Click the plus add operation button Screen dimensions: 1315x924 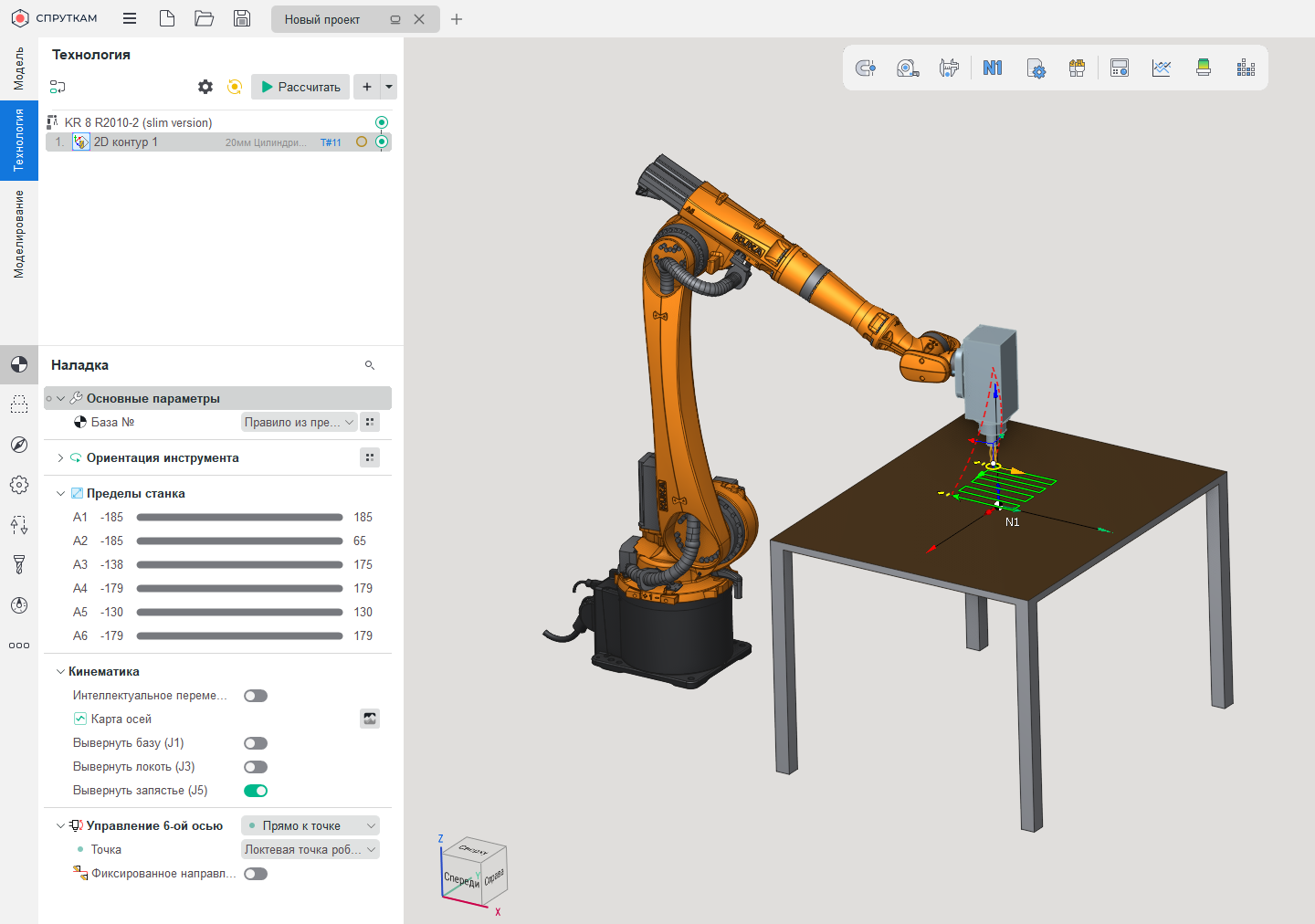[367, 87]
